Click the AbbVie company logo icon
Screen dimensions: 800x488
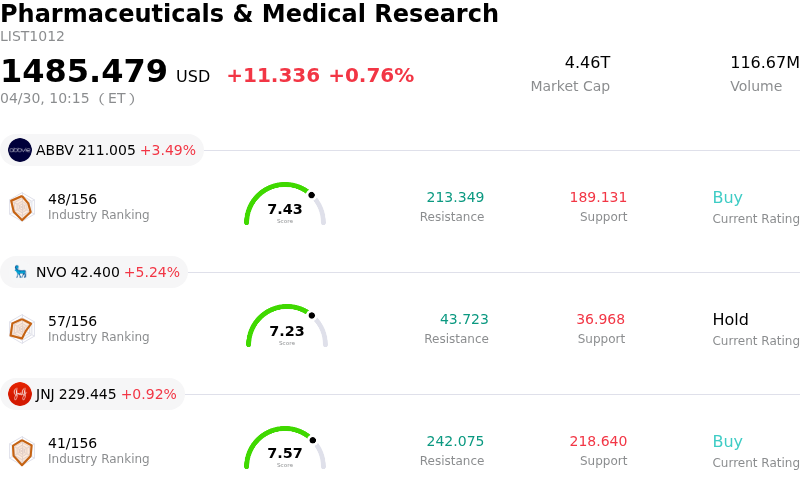[x=20, y=150]
